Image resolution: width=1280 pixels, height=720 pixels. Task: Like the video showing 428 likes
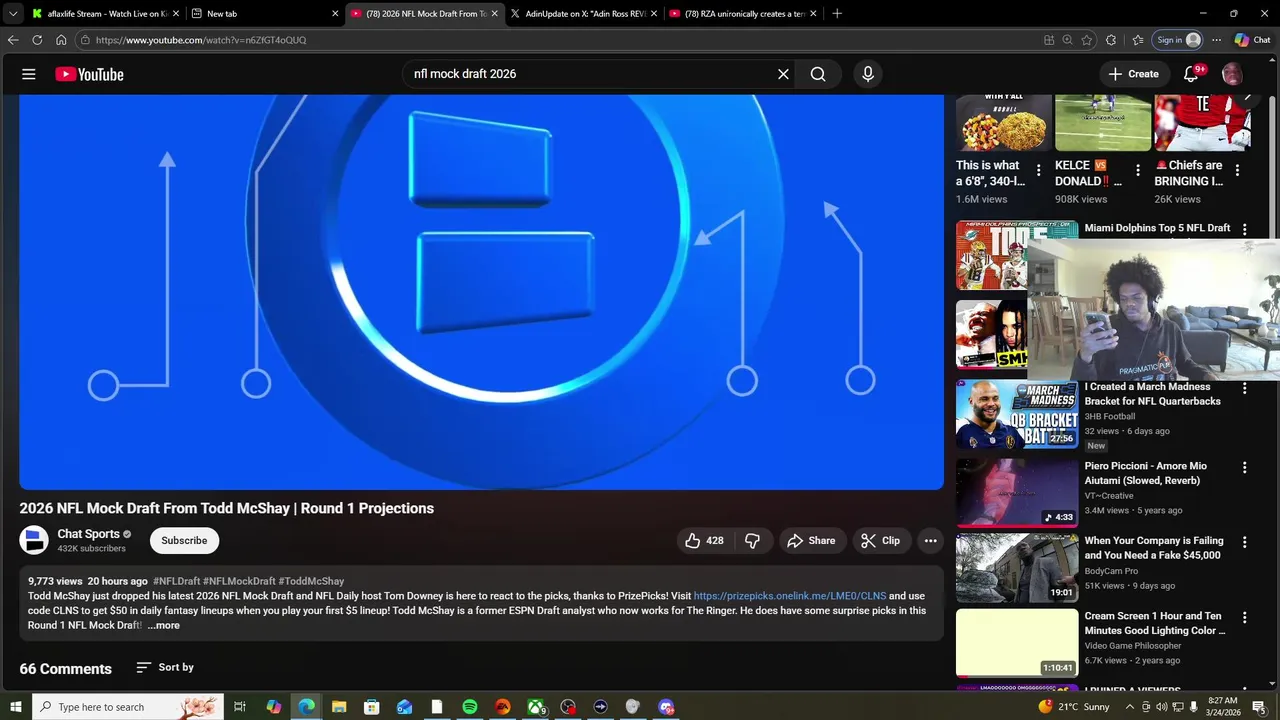pos(704,540)
